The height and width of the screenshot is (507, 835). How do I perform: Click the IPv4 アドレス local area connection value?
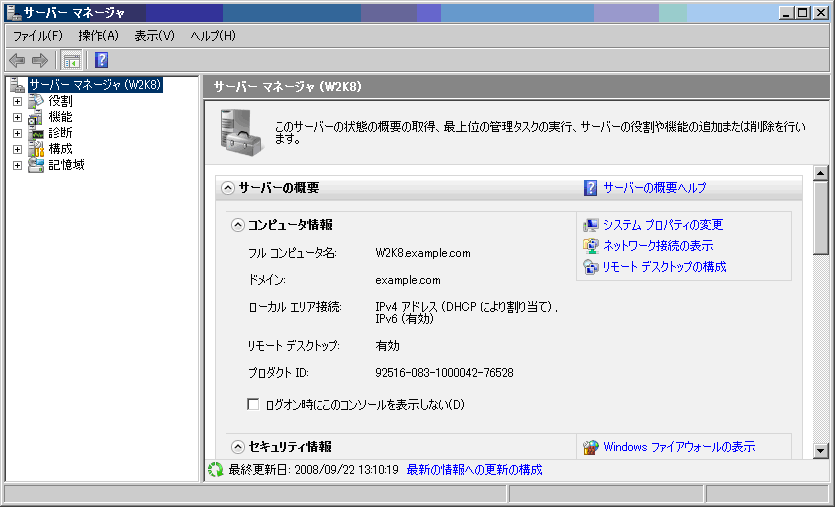[x=466, y=313]
